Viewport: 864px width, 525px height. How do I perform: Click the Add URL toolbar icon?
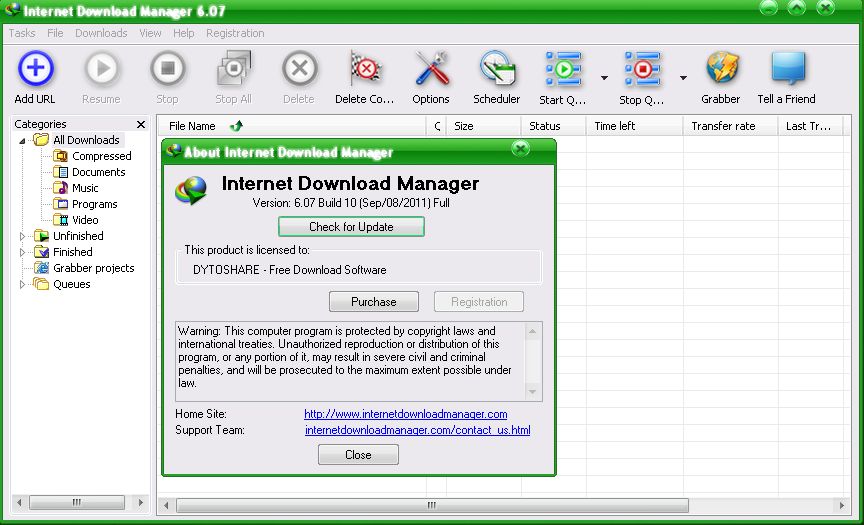[35, 68]
